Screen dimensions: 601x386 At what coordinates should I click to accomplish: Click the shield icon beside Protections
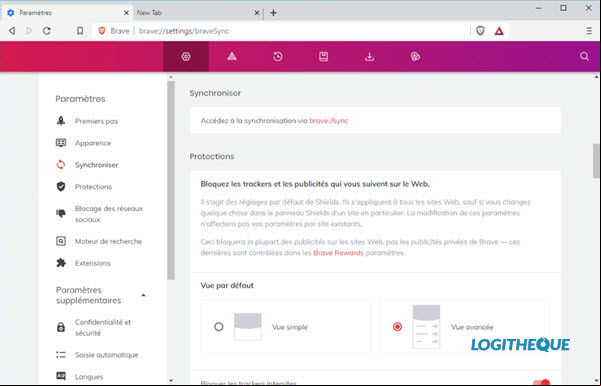pyautogui.click(x=61, y=186)
